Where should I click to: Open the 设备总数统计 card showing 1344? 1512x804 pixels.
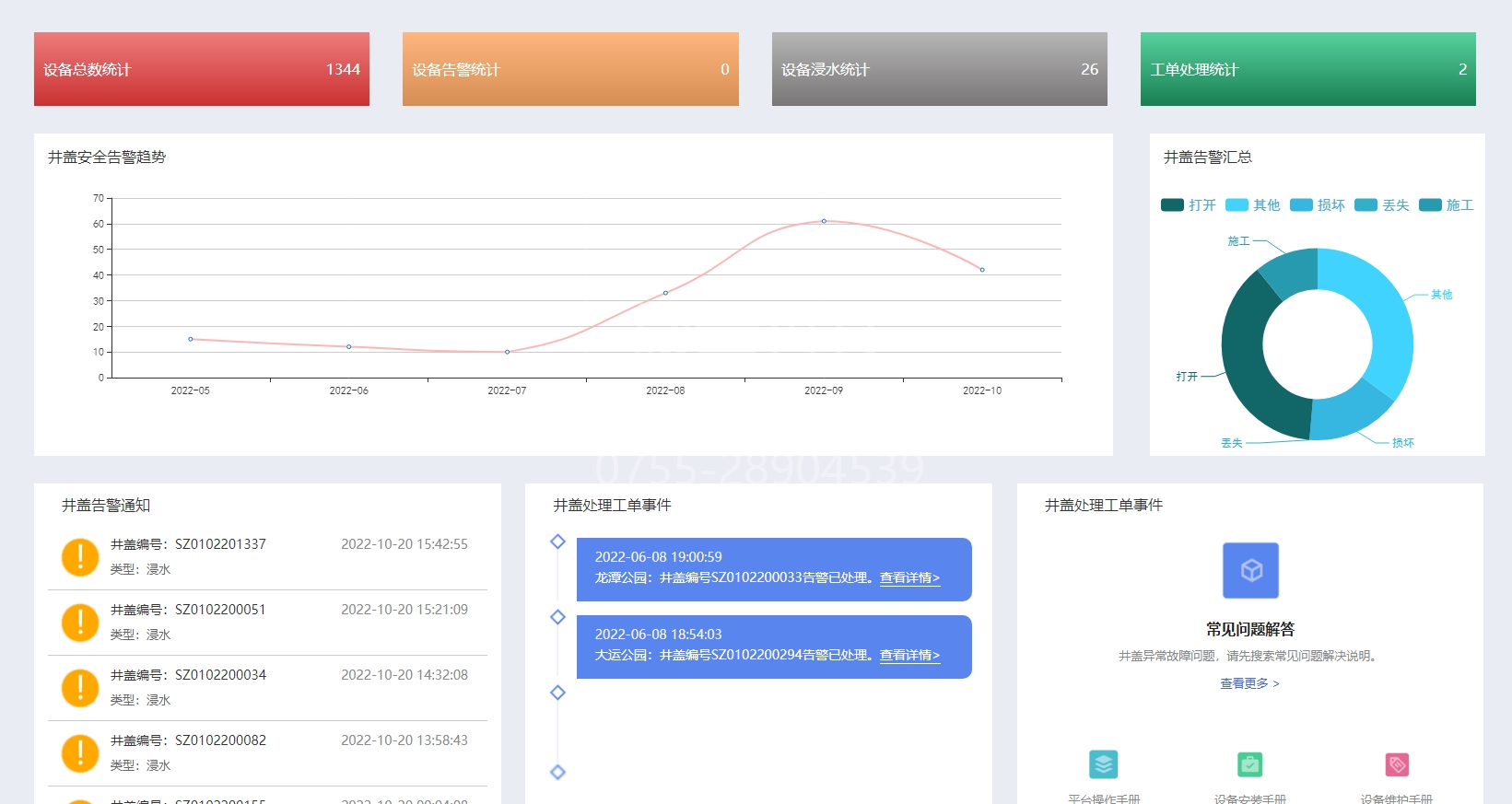[202, 69]
